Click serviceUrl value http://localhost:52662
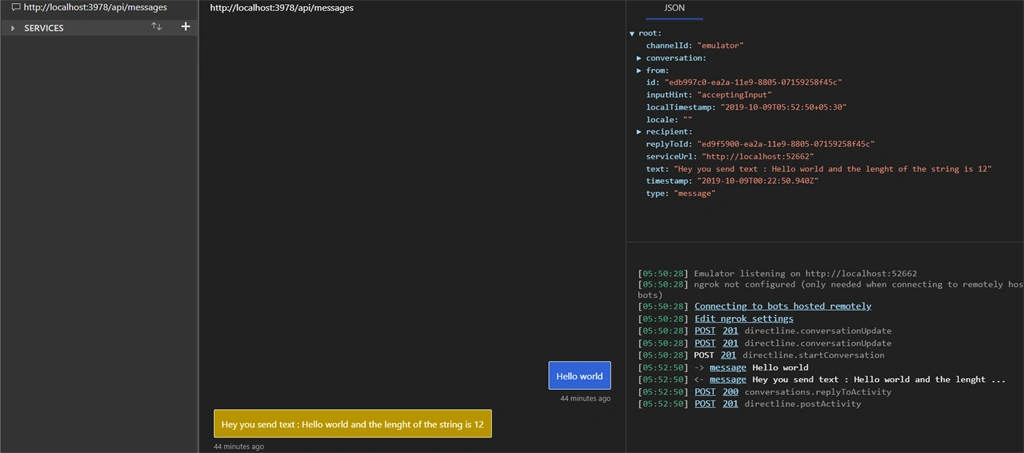Image resolution: width=1024 pixels, height=453 pixels. 758,157
